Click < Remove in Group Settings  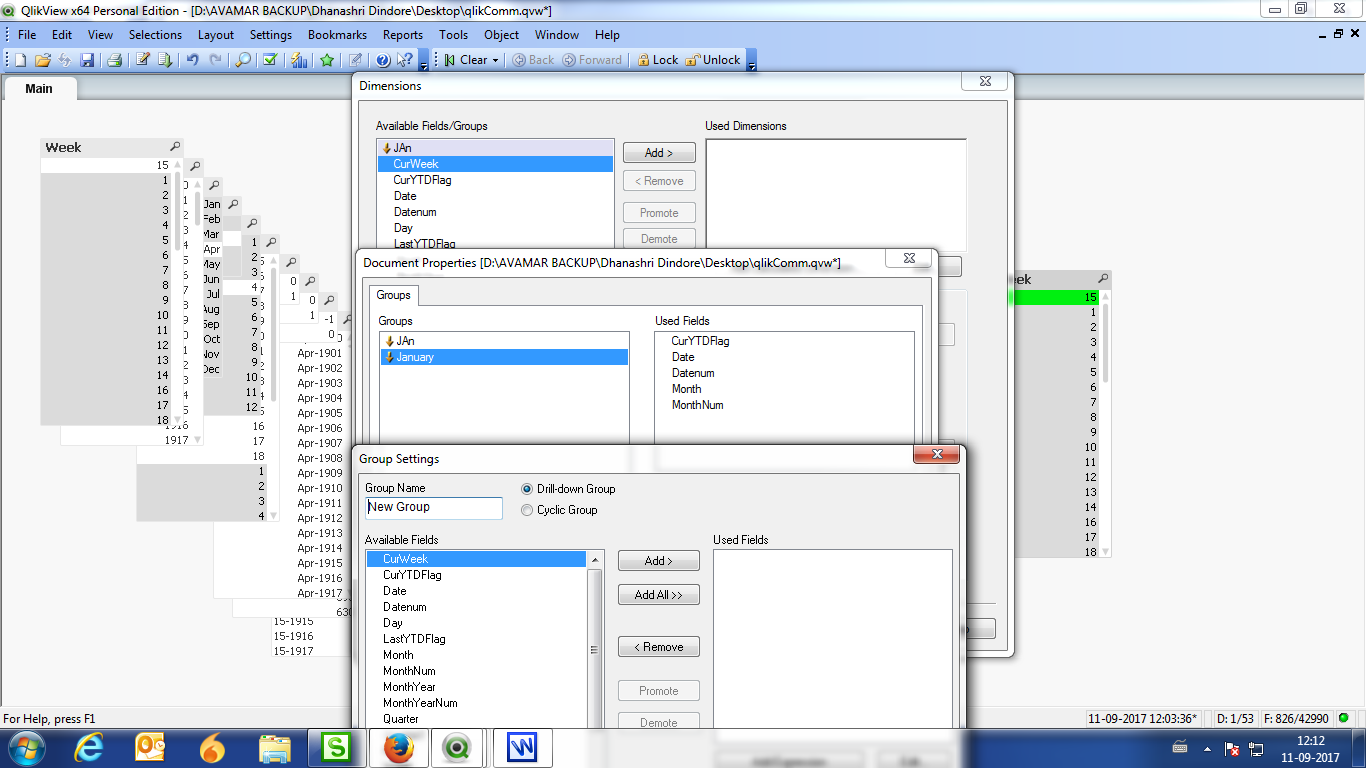(x=659, y=647)
